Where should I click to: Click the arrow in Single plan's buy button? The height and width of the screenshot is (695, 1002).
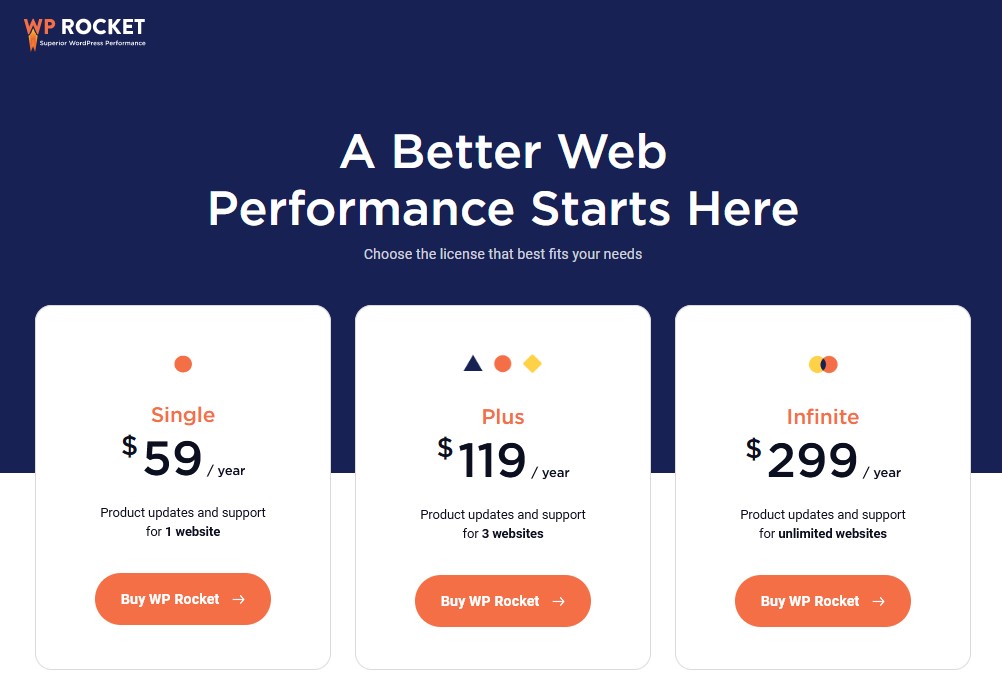tap(238, 599)
